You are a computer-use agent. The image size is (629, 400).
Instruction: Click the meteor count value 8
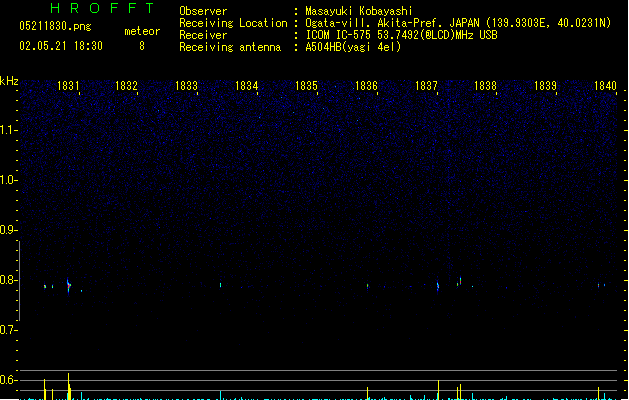142,46
